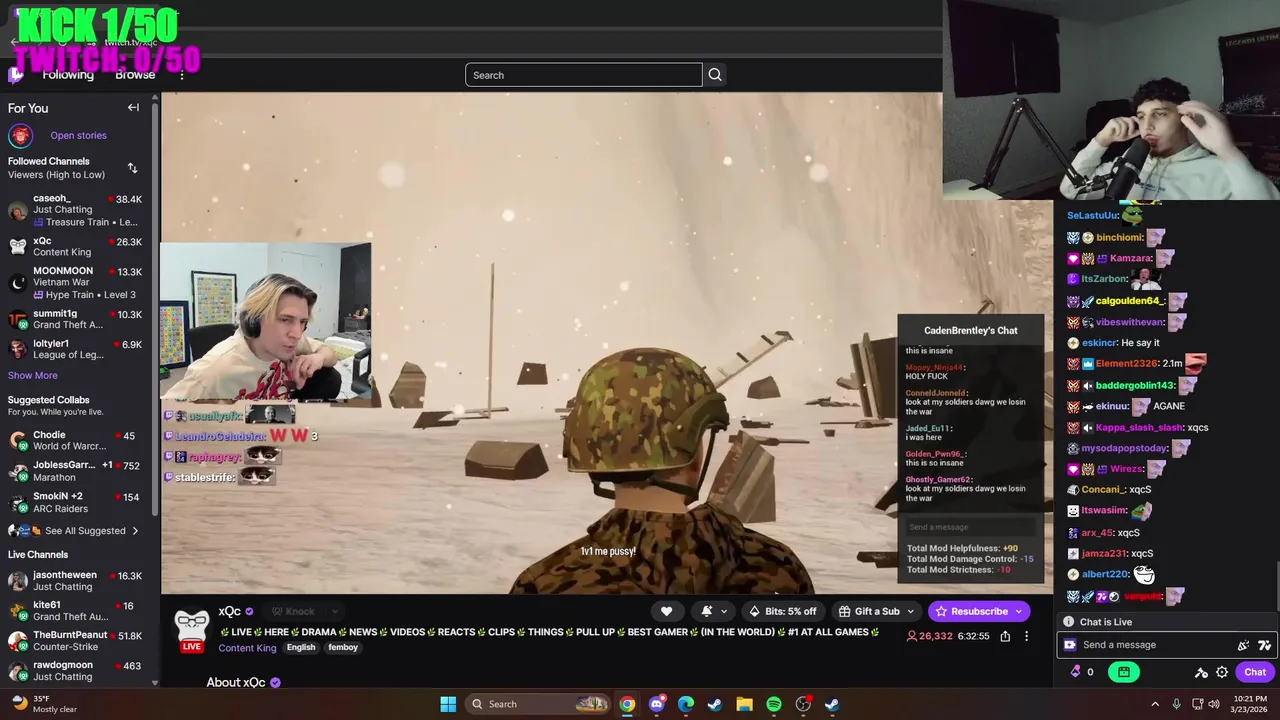This screenshot has width=1280, height=720.
Task: Show hidden system tray icons
Action: (x=1155, y=704)
